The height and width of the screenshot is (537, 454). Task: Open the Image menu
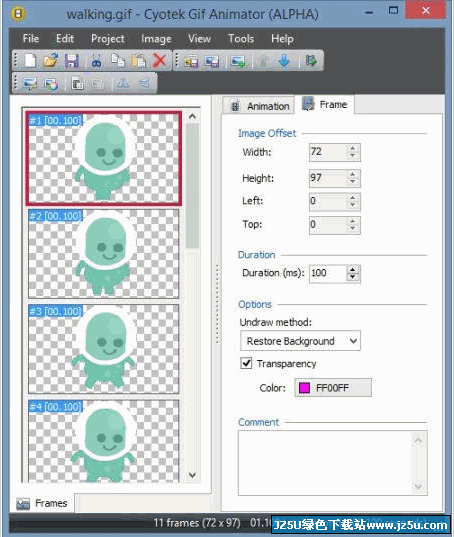156,38
